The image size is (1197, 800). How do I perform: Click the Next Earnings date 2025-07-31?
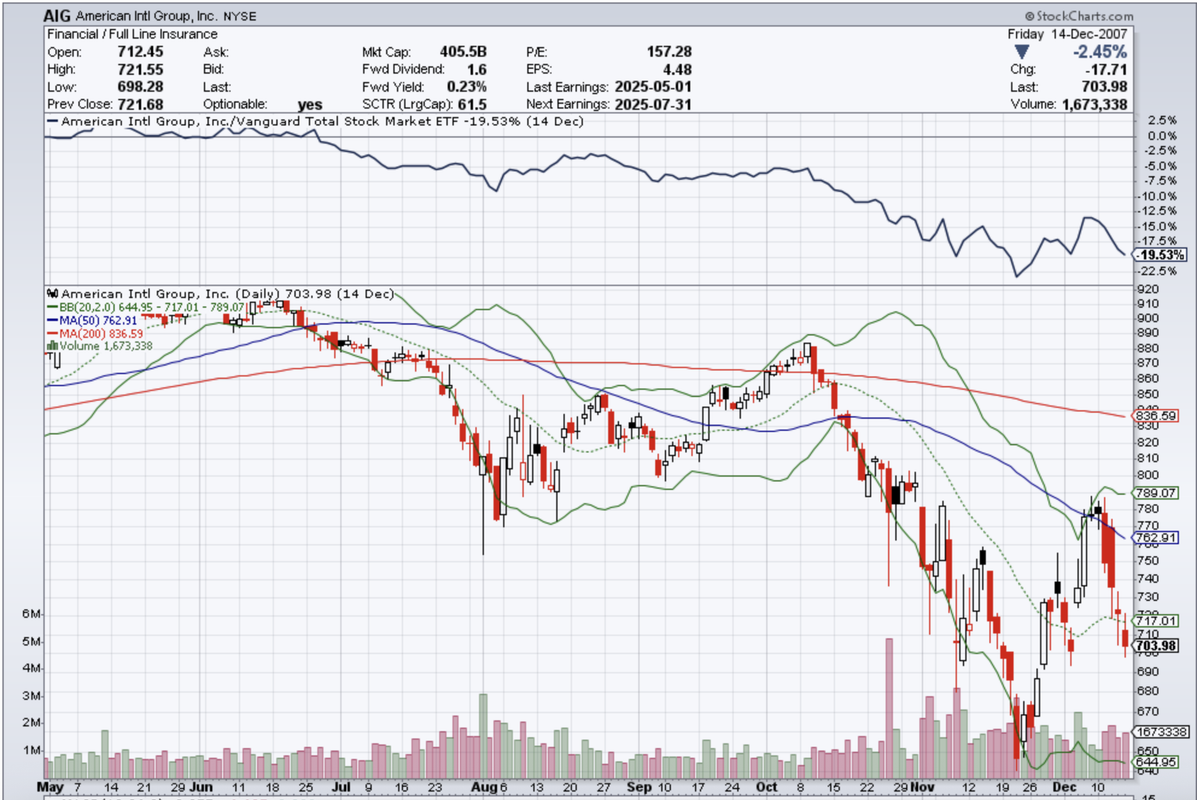coord(653,105)
